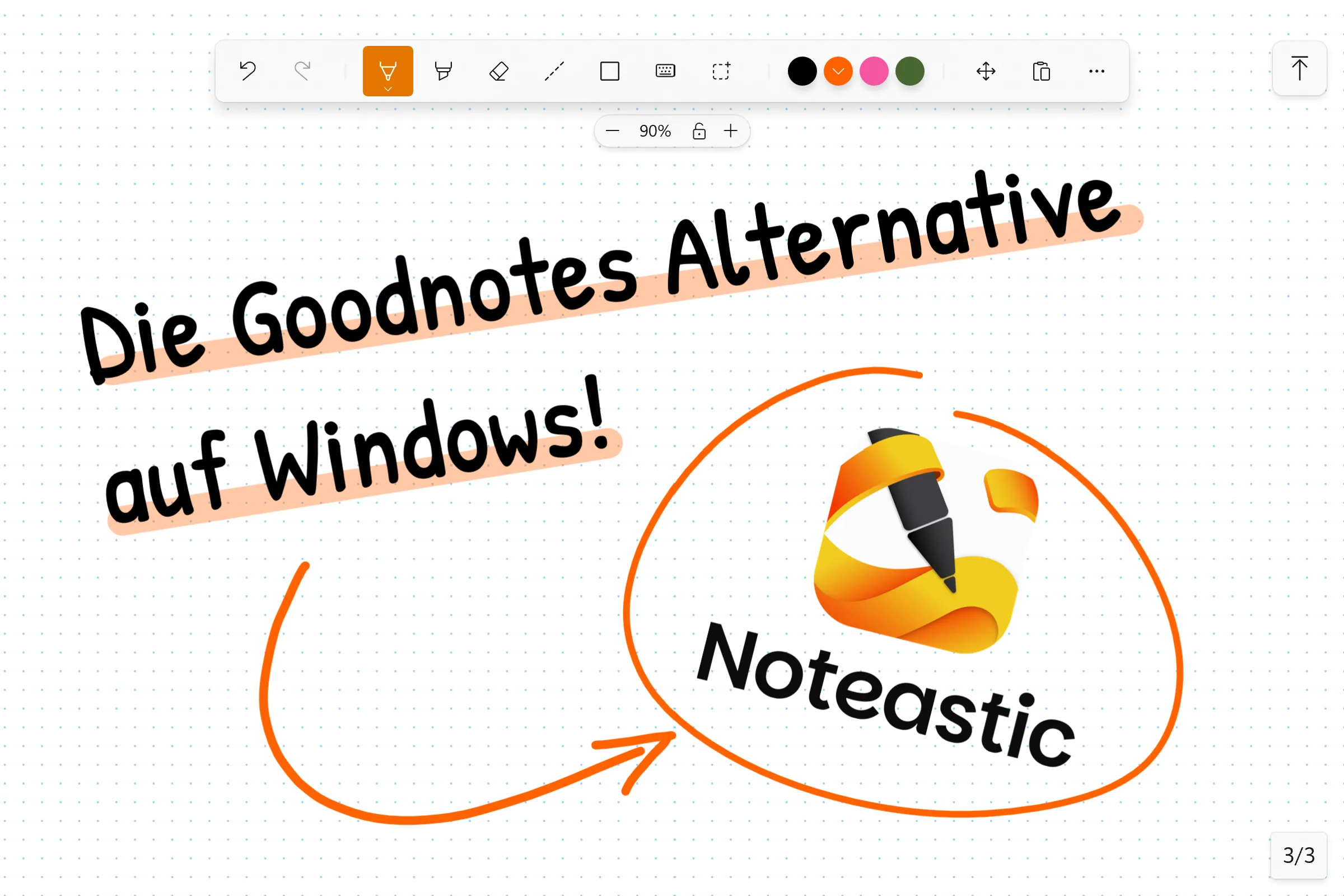Jump to top with arrow button
The width and height of the screenshot is (1344, 896).
[1299, 68]
